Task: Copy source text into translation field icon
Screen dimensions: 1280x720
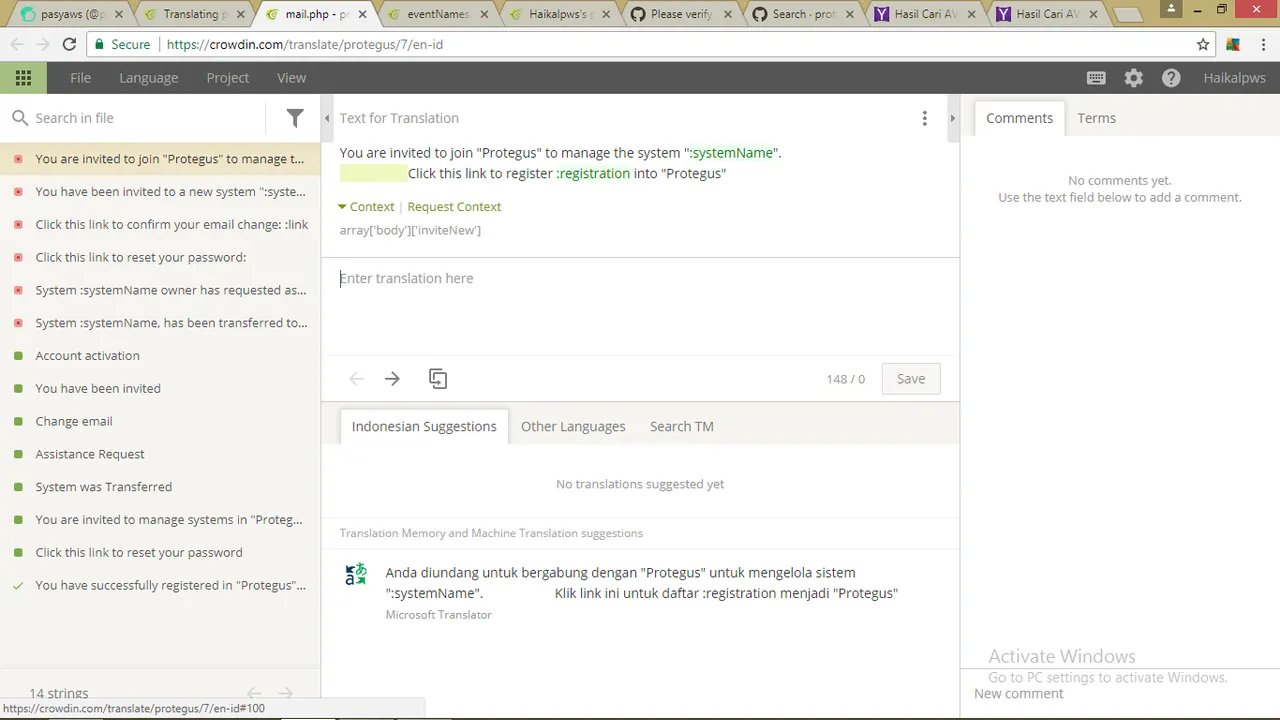Action: (x=438, y=379)
